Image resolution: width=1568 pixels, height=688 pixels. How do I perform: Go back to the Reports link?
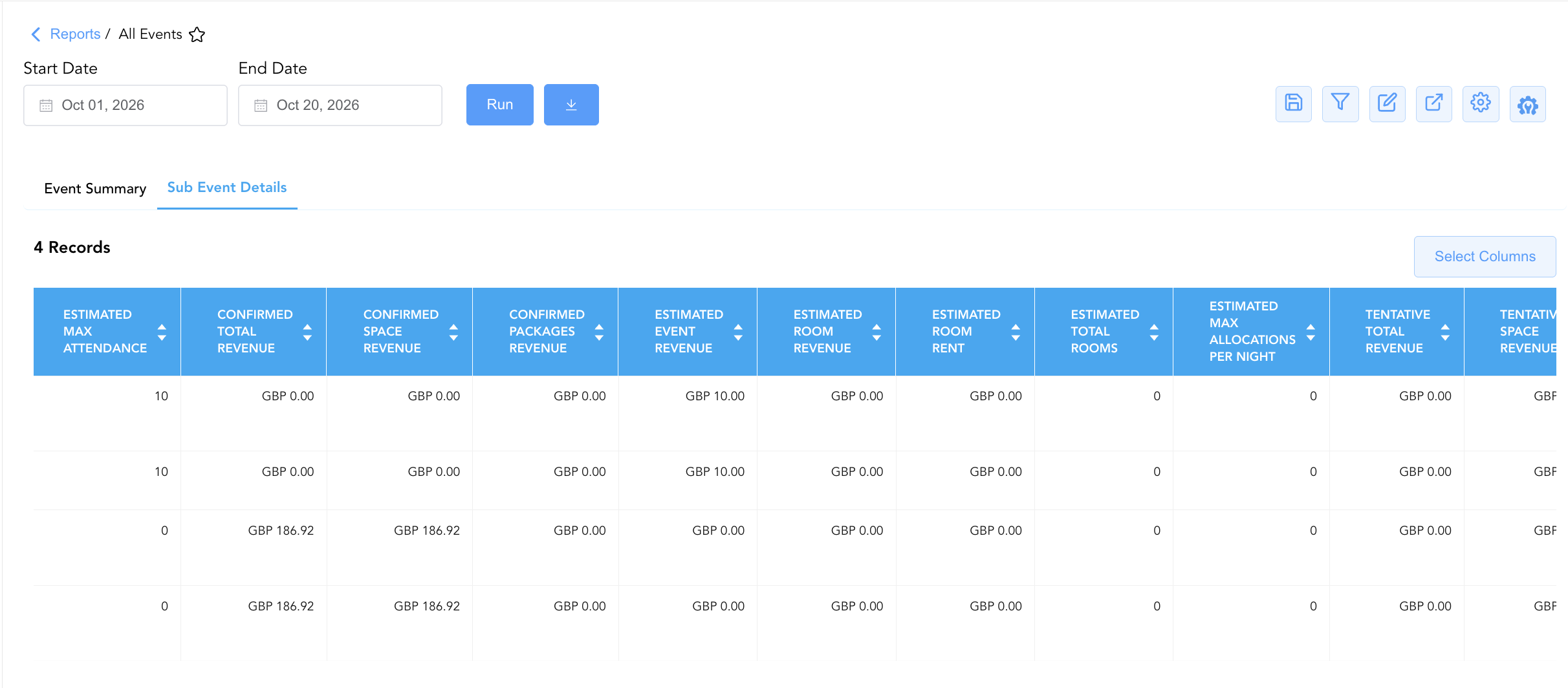coord(75,34)
